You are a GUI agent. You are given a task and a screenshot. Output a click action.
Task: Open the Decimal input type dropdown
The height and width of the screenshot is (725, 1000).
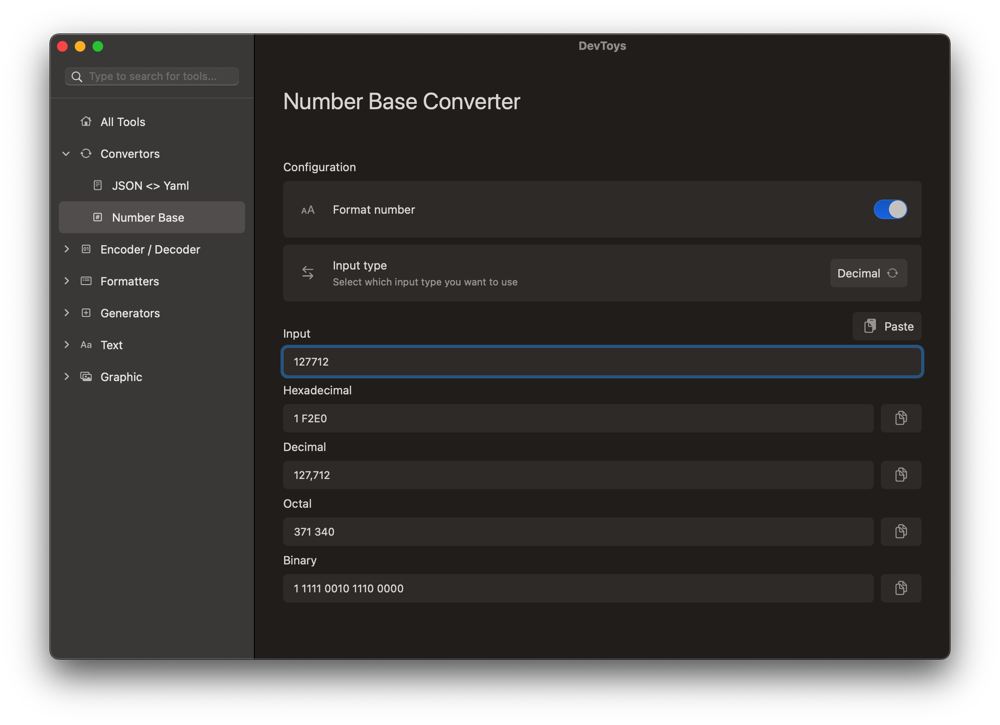(868, 272)
